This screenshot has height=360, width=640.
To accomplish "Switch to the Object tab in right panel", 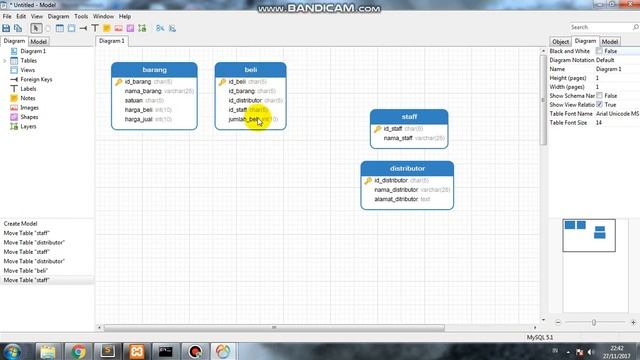I will pos(560,42).
